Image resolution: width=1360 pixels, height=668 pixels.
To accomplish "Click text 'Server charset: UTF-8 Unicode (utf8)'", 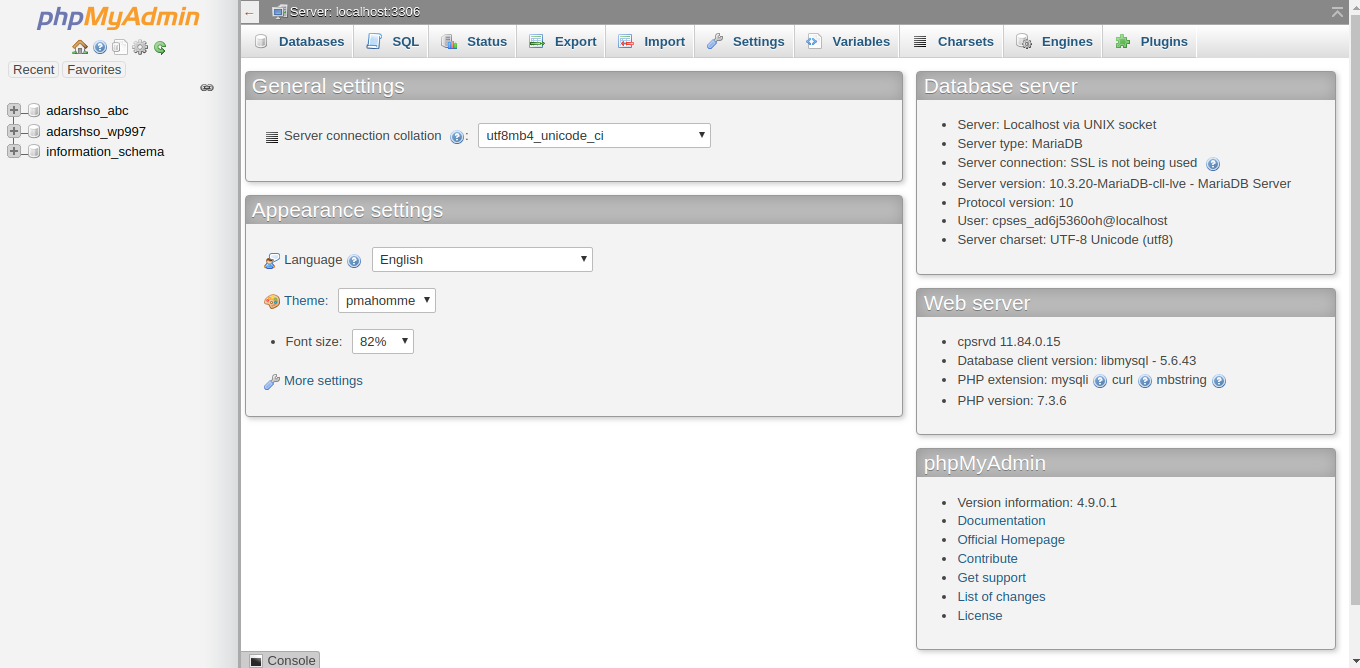I will click(x=1065, y=239).
